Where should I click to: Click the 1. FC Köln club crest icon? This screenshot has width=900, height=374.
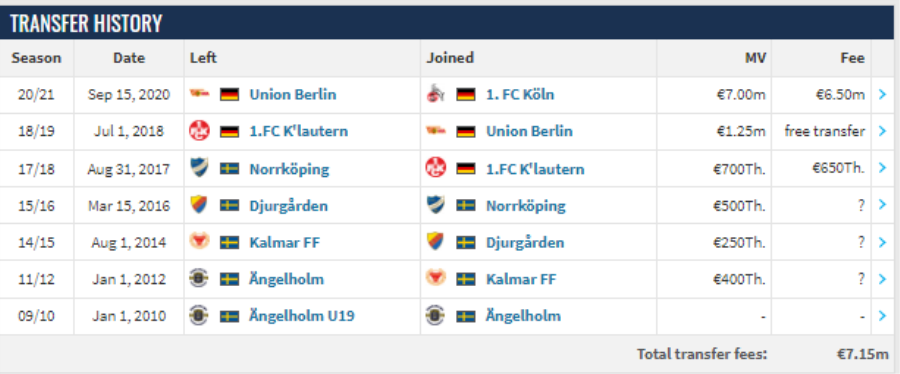coord(436,95)
